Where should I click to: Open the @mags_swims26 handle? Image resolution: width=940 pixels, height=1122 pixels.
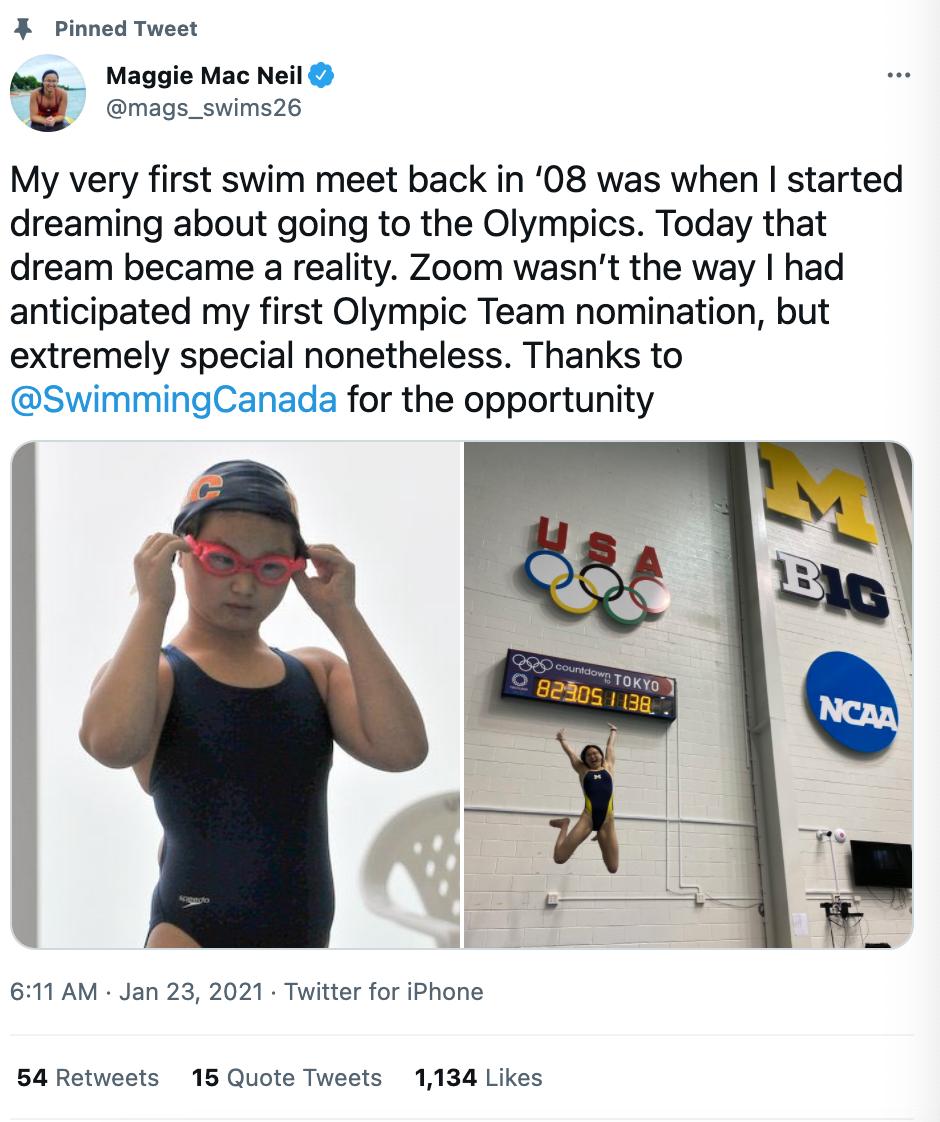204,107
